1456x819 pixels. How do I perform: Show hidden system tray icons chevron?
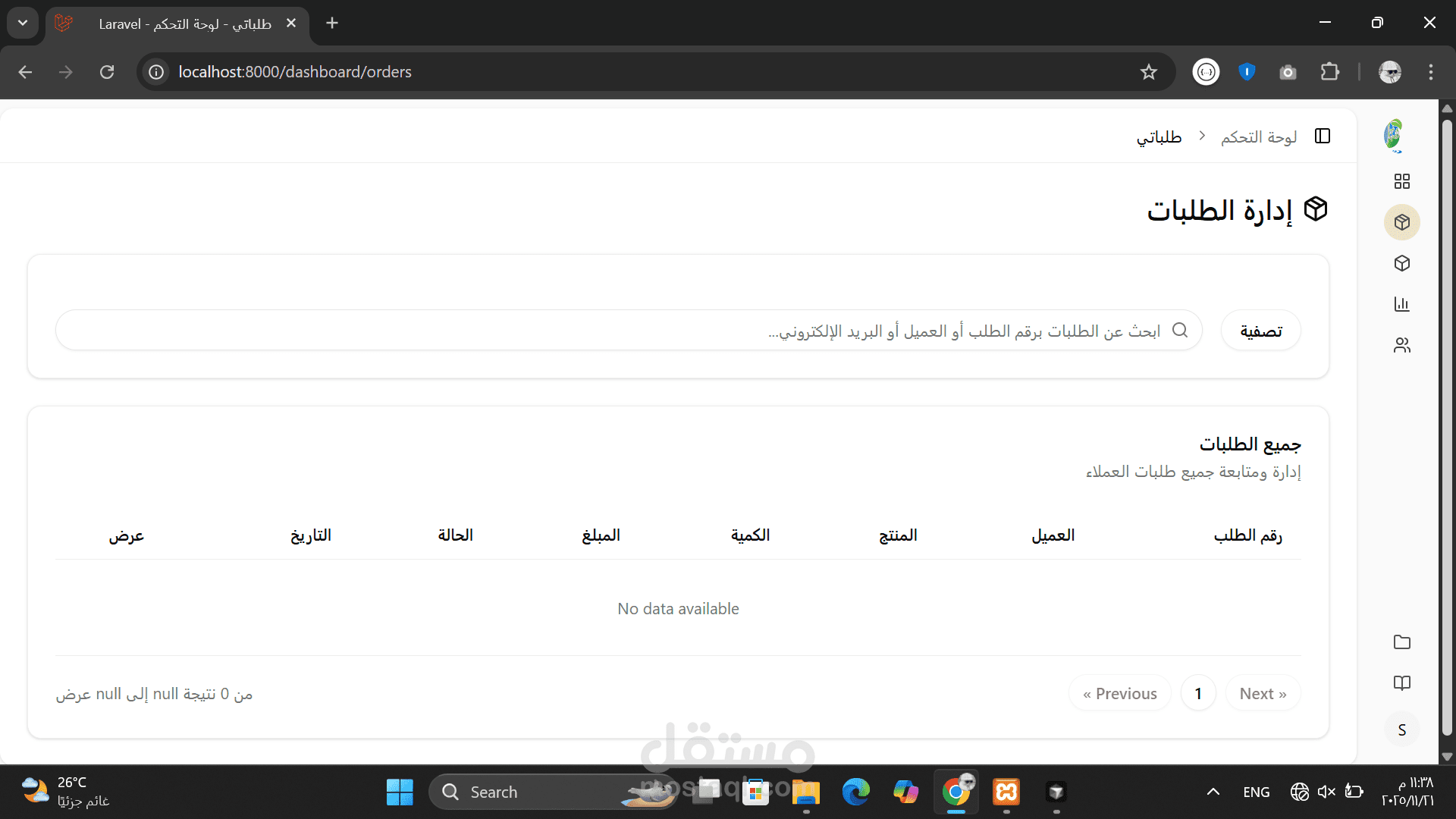click(x=1213, y=792)
